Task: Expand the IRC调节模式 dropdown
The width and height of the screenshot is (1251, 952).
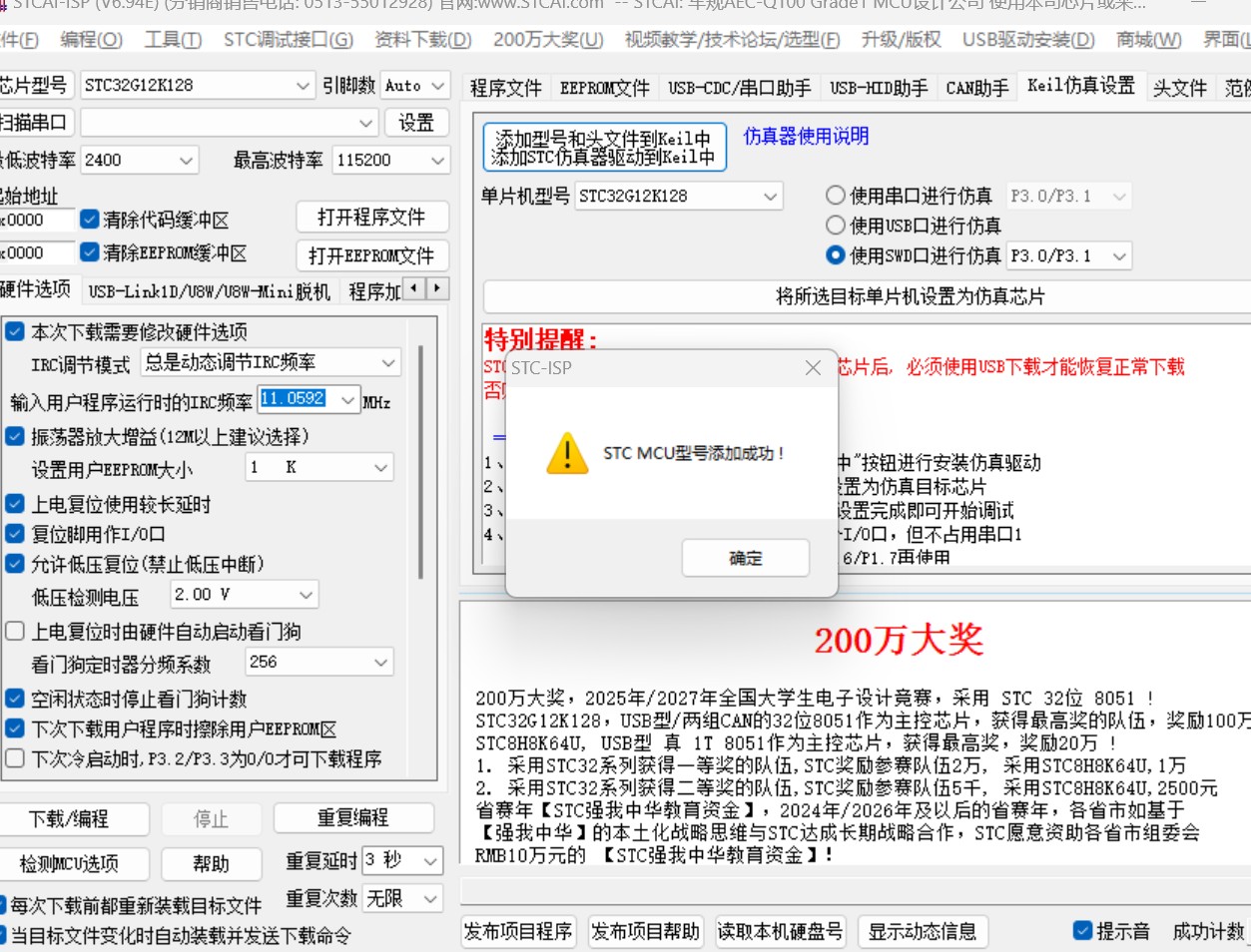Action: pos(388,362)
